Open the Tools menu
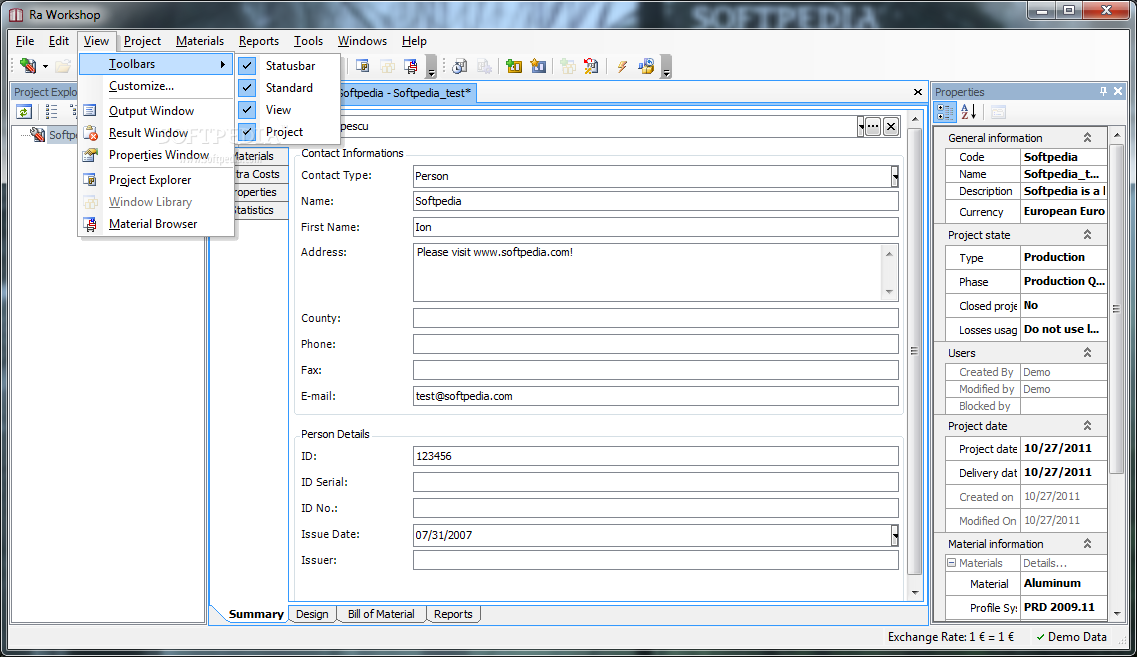The width and height of the screenshot is (1137, 657). click(x=308, y=41)
